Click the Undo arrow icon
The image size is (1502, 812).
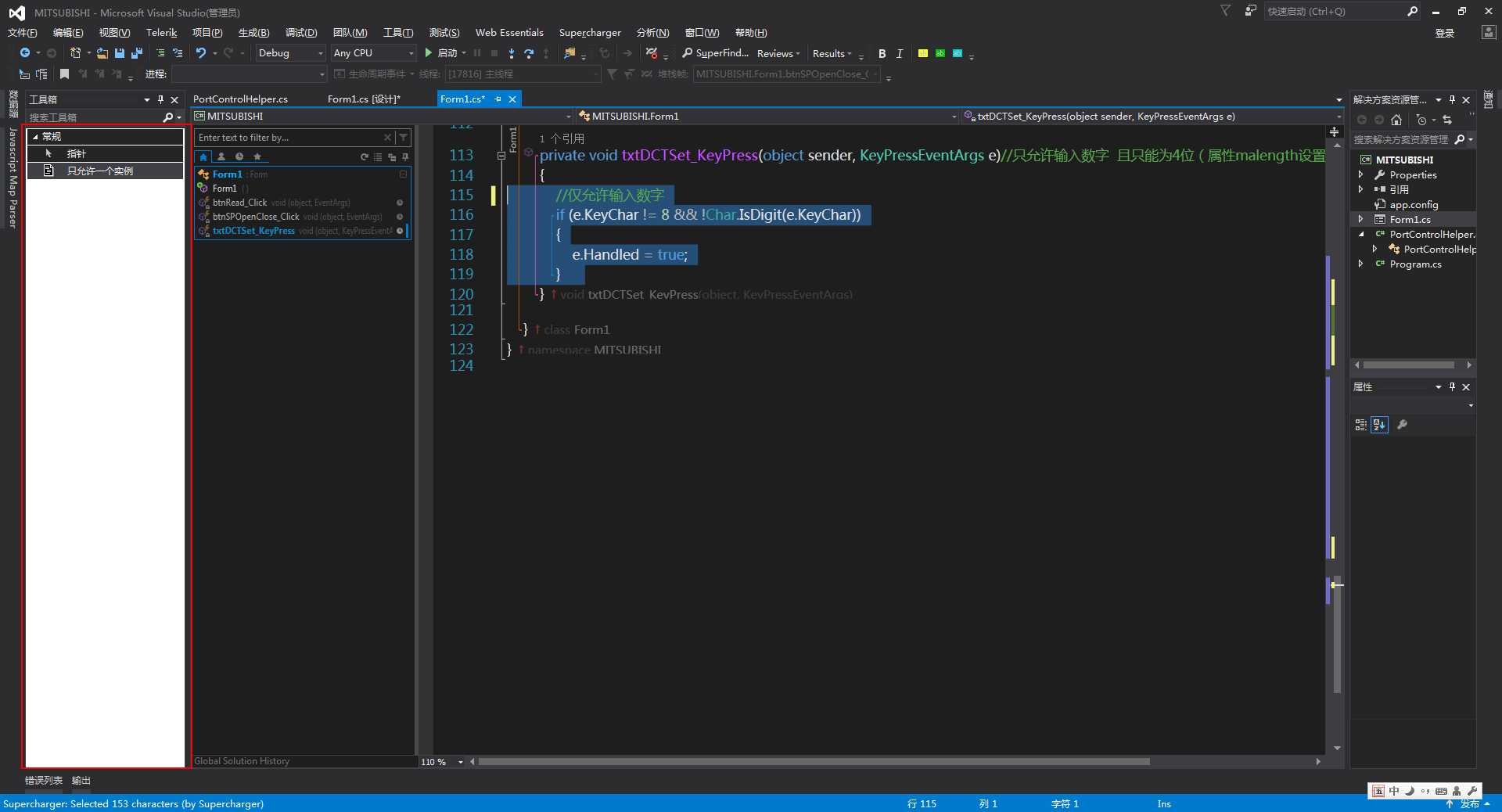tap(201, 53)
